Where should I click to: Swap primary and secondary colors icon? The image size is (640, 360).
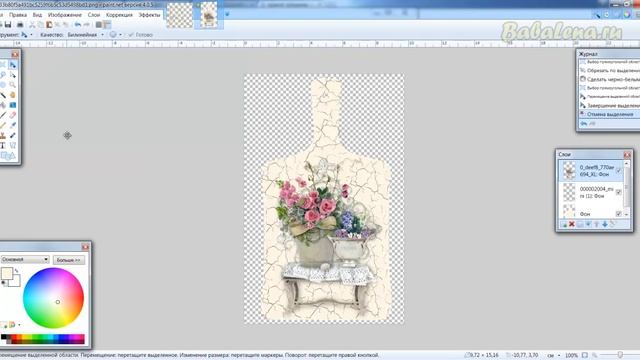click(x=17, y=271)
